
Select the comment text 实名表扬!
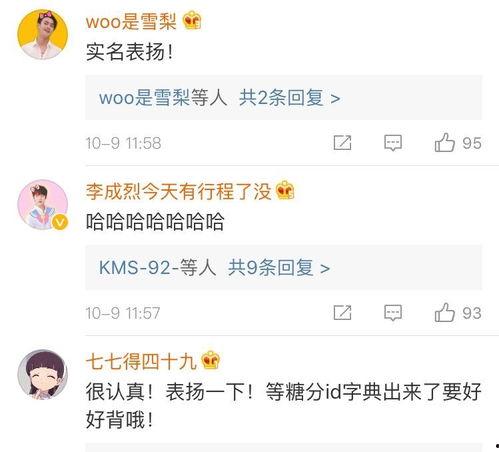tap(130, 52)
